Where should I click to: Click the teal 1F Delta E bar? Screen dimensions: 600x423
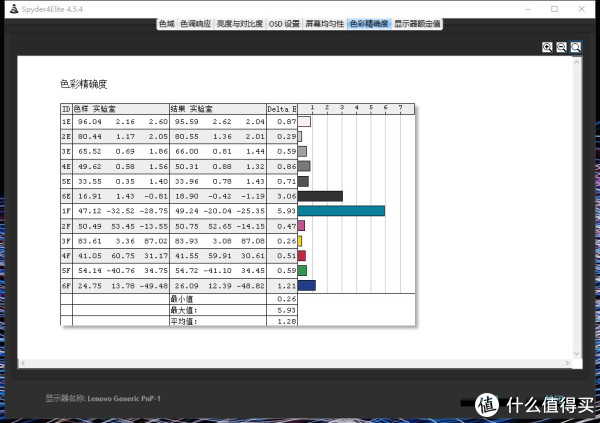[x=341, y=211]
